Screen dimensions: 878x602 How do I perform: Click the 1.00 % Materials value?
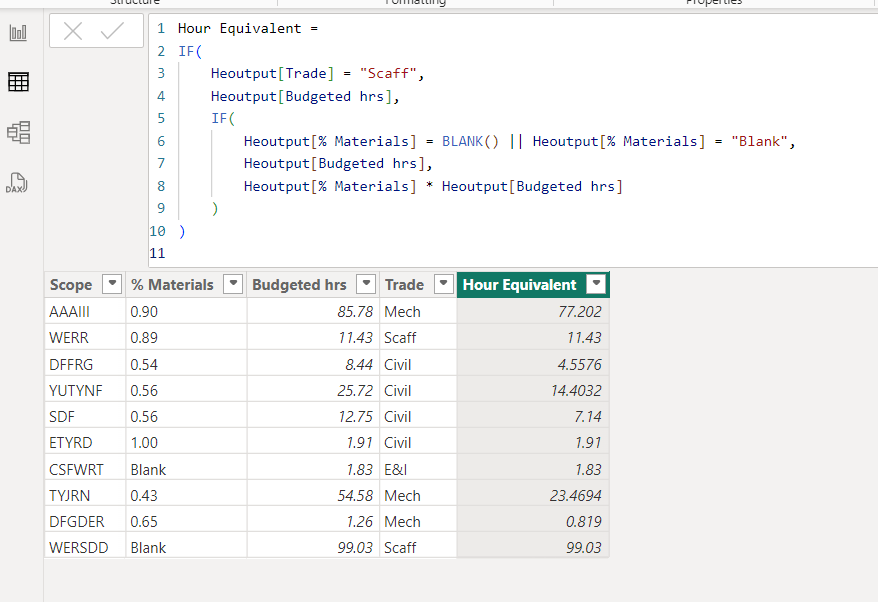(144, 442)
